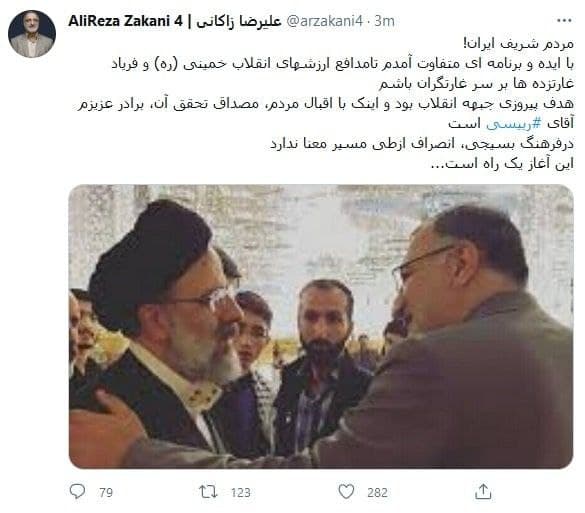Click the retweet count 123
Screen dimensions: 585x513
(x=240, y=492)
